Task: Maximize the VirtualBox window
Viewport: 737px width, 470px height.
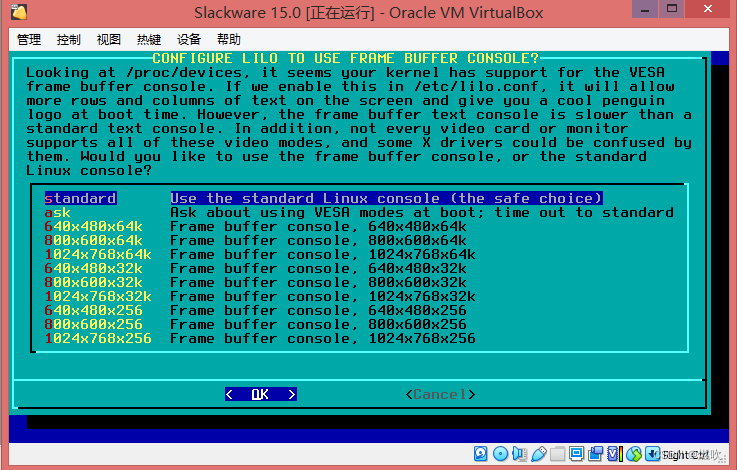Action: pos(672,9)
